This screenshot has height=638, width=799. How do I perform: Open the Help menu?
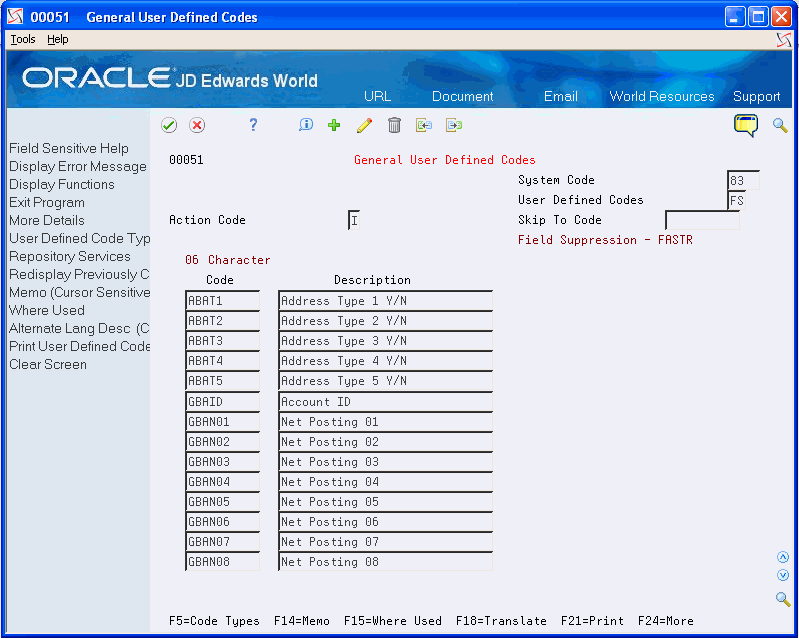click(x=58, y=39)
